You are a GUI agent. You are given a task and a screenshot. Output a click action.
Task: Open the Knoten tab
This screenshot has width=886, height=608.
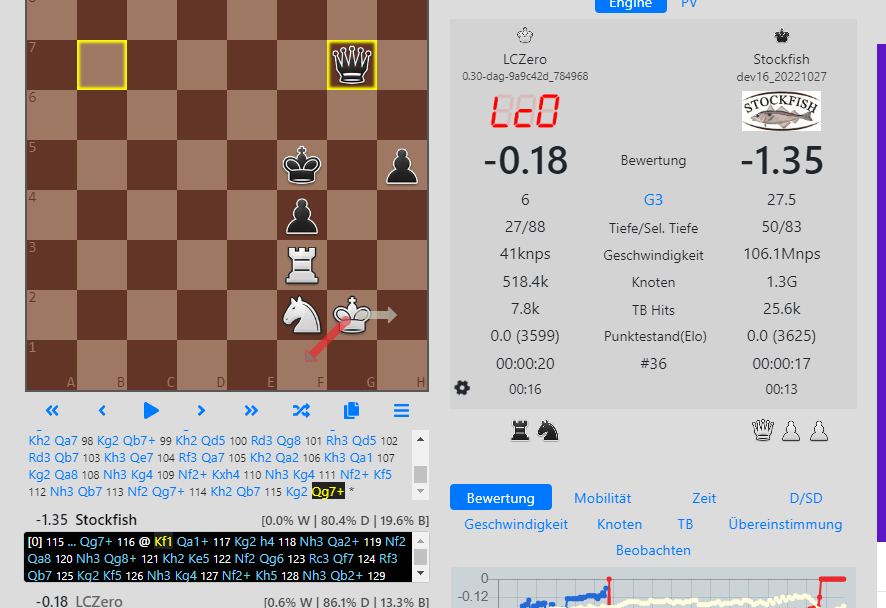(619, 524)
